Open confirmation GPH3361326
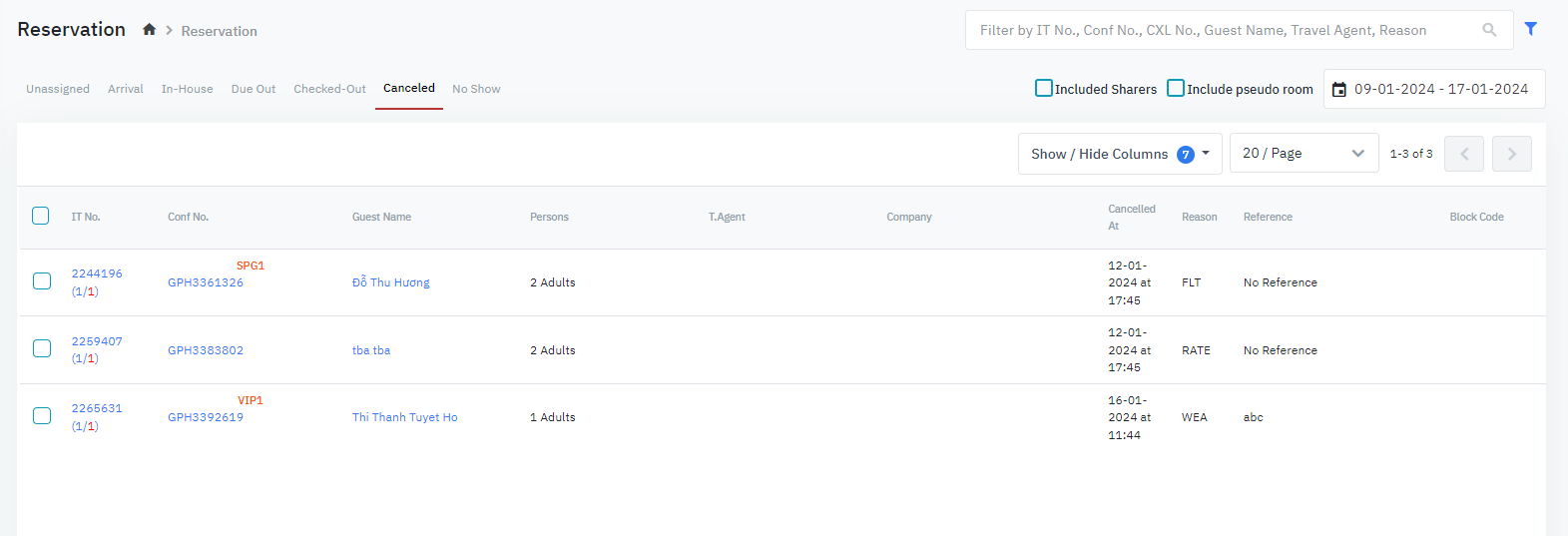1568x536 pixels. [206, 282]
